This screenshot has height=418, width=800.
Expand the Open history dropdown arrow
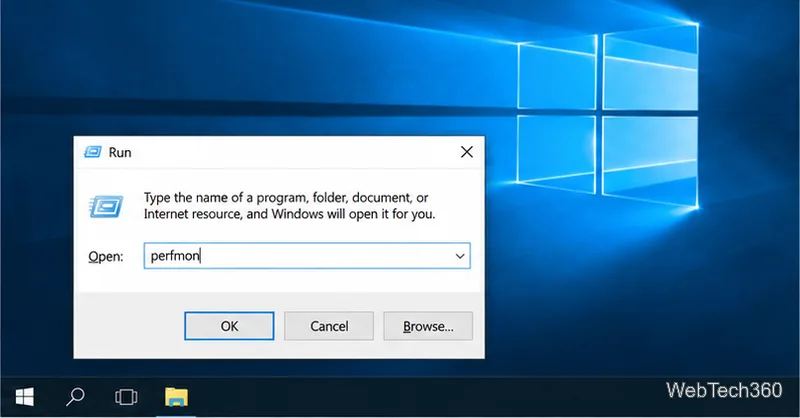pyautogui.click(x=460, y=256)
